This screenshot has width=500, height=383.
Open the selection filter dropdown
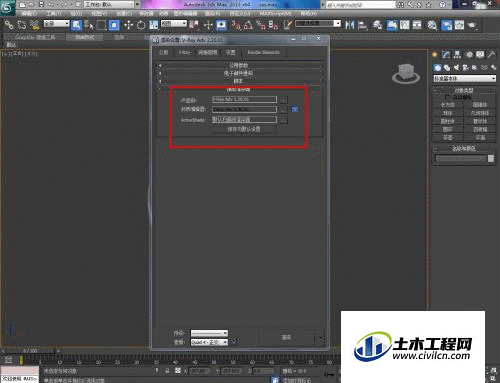tap(57, 24)
